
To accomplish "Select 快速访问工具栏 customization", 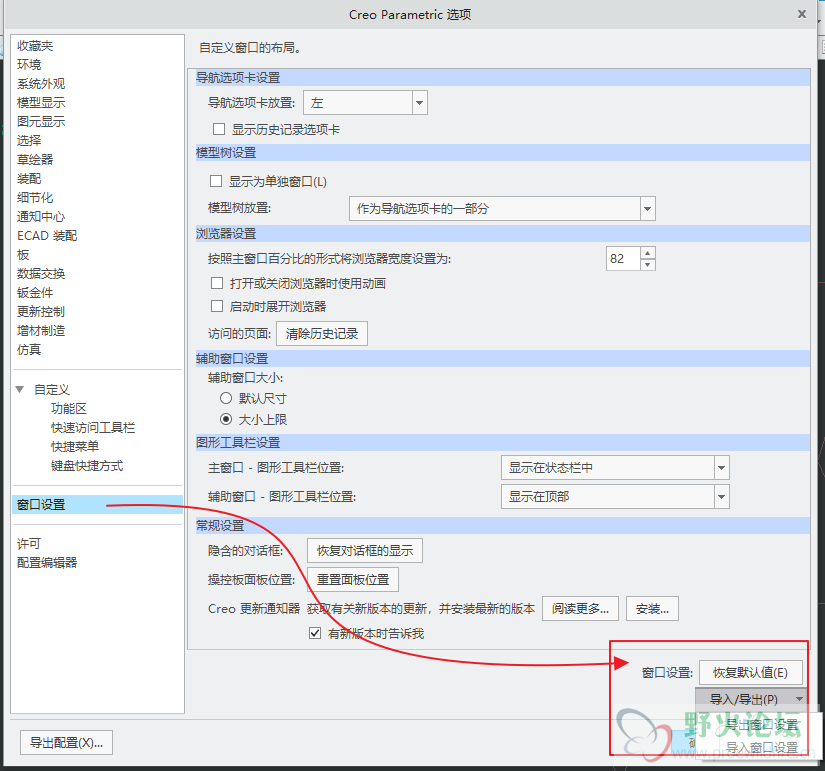I will point(93,427).
